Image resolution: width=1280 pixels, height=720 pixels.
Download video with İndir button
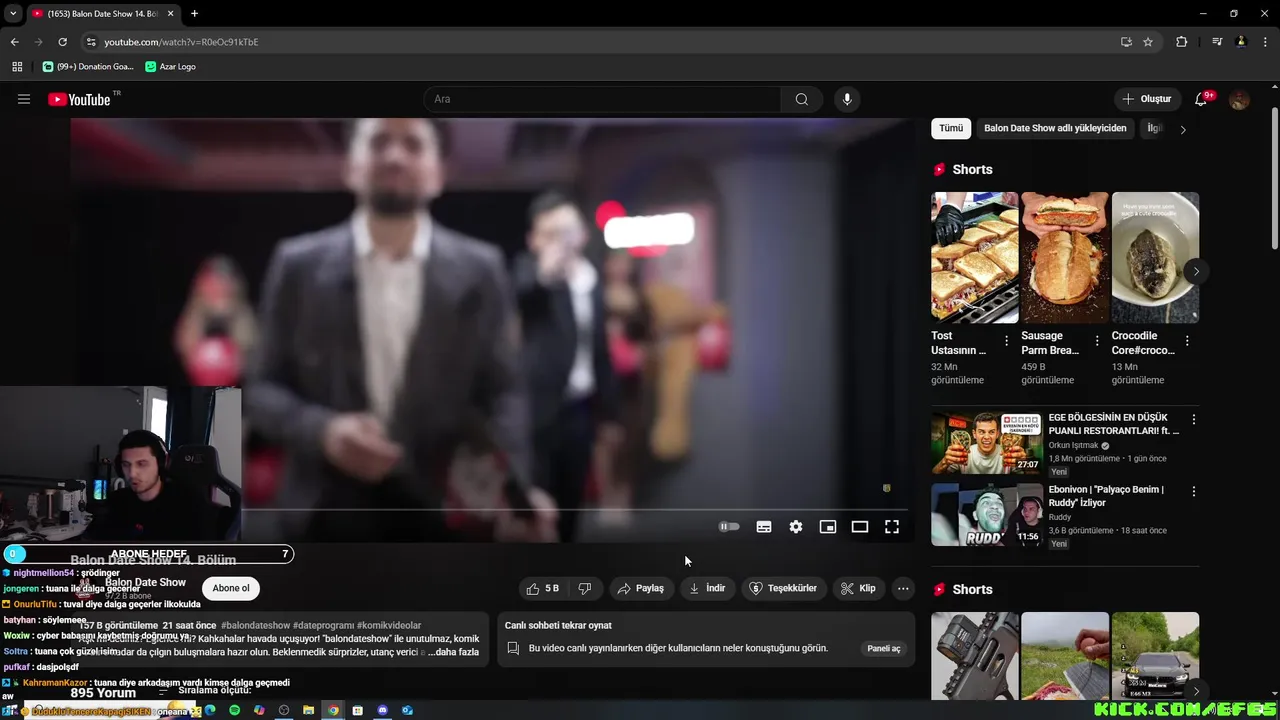[707, 588]
